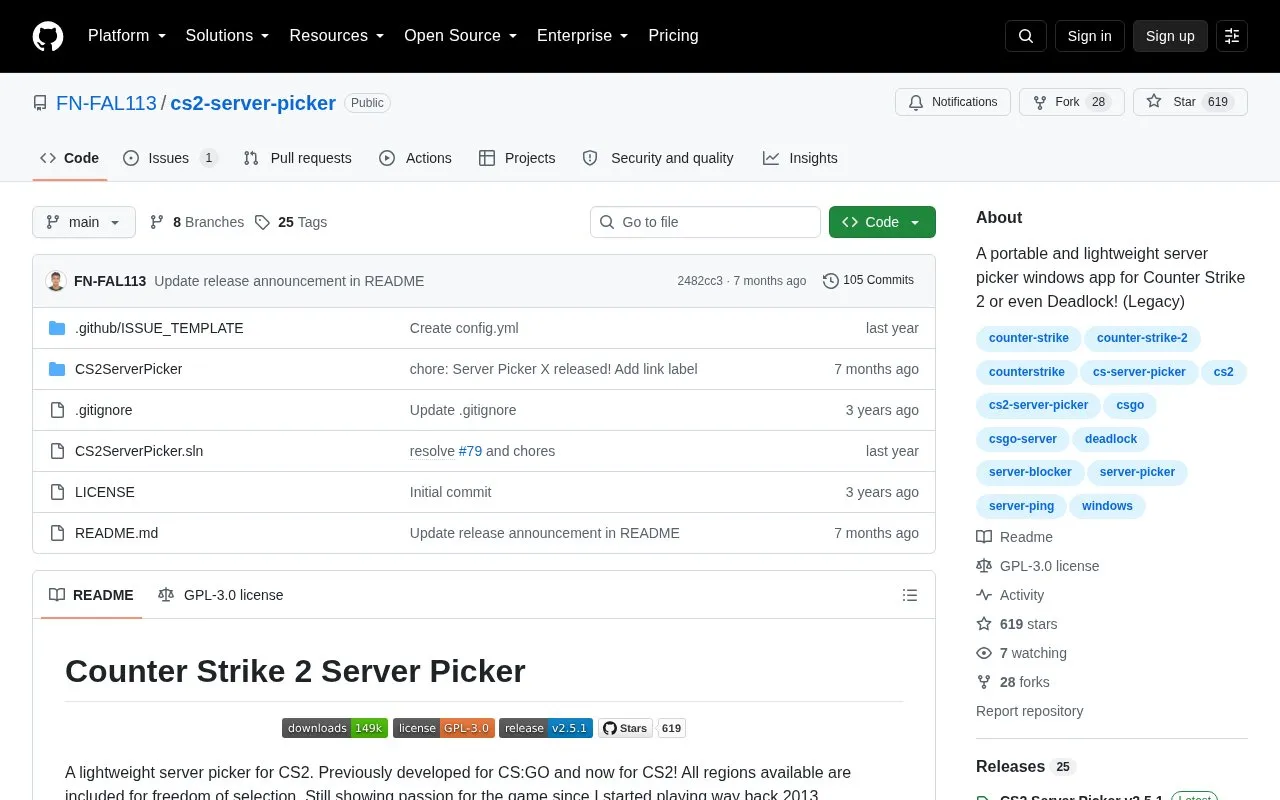Select the README tab in file viewer

[91, 595]
